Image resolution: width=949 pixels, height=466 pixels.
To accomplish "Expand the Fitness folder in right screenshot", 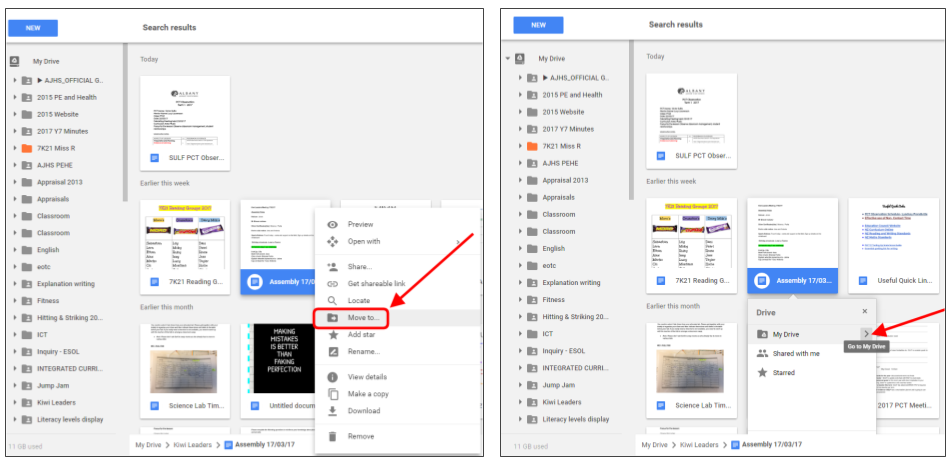I will 520,300.
